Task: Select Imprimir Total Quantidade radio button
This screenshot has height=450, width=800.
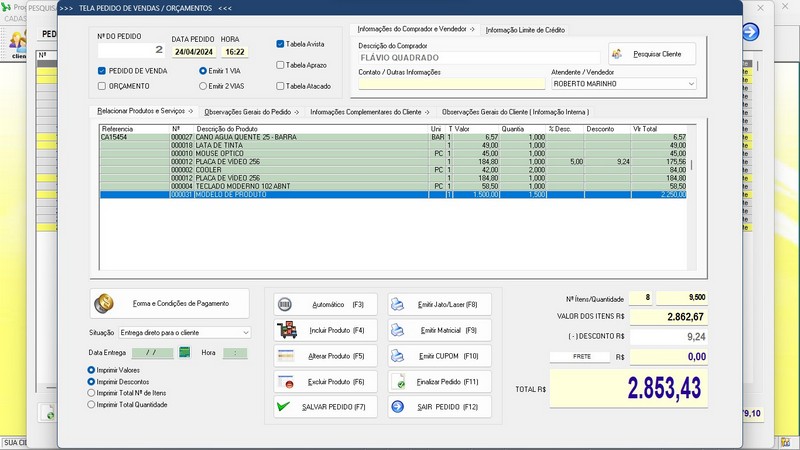Action: (93, 405)
